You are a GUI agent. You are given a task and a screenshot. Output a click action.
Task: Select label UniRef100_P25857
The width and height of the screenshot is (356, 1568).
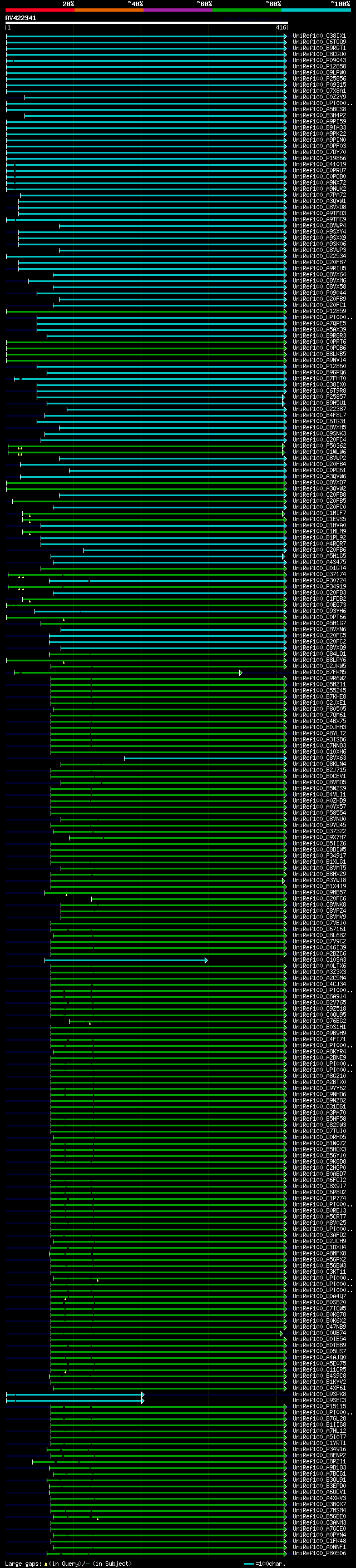point(319,397)
